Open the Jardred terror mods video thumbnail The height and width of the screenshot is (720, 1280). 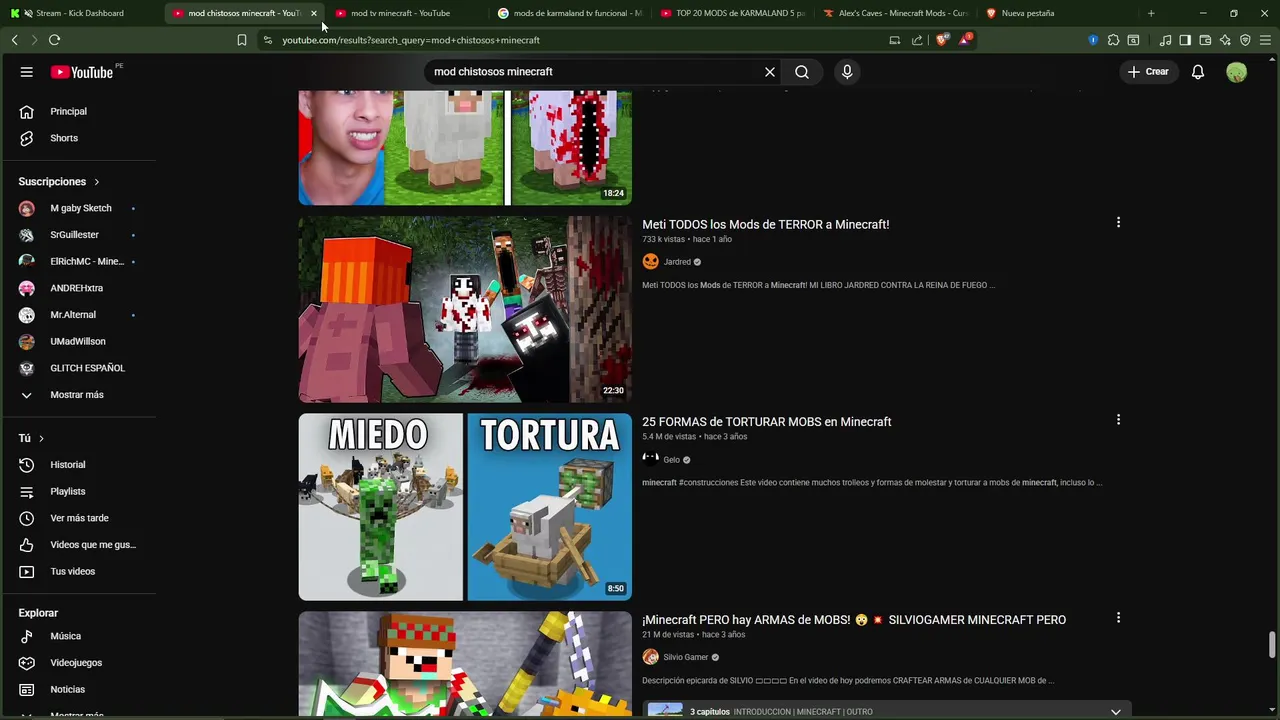465,309
